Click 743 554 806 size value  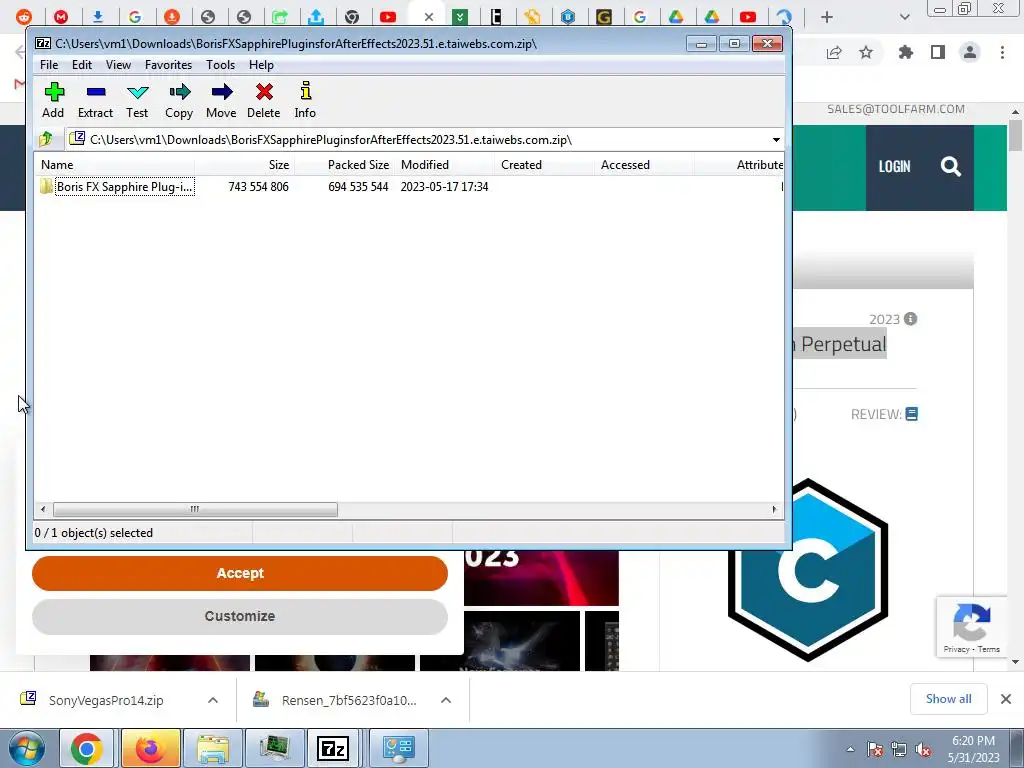pyautogui.click(x=259, y=187)
